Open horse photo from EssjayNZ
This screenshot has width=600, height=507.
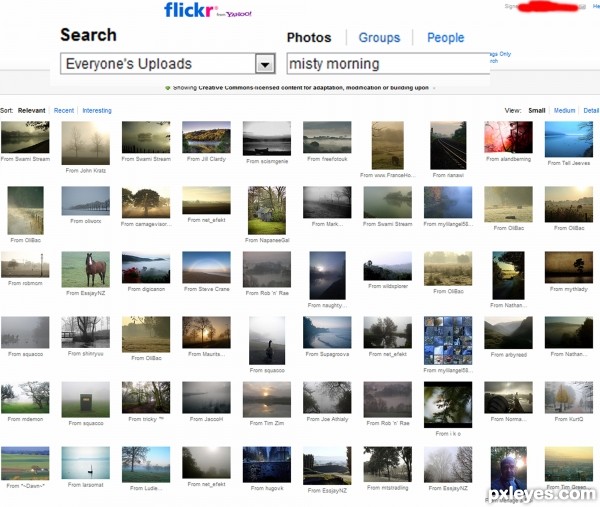(86, 269)
